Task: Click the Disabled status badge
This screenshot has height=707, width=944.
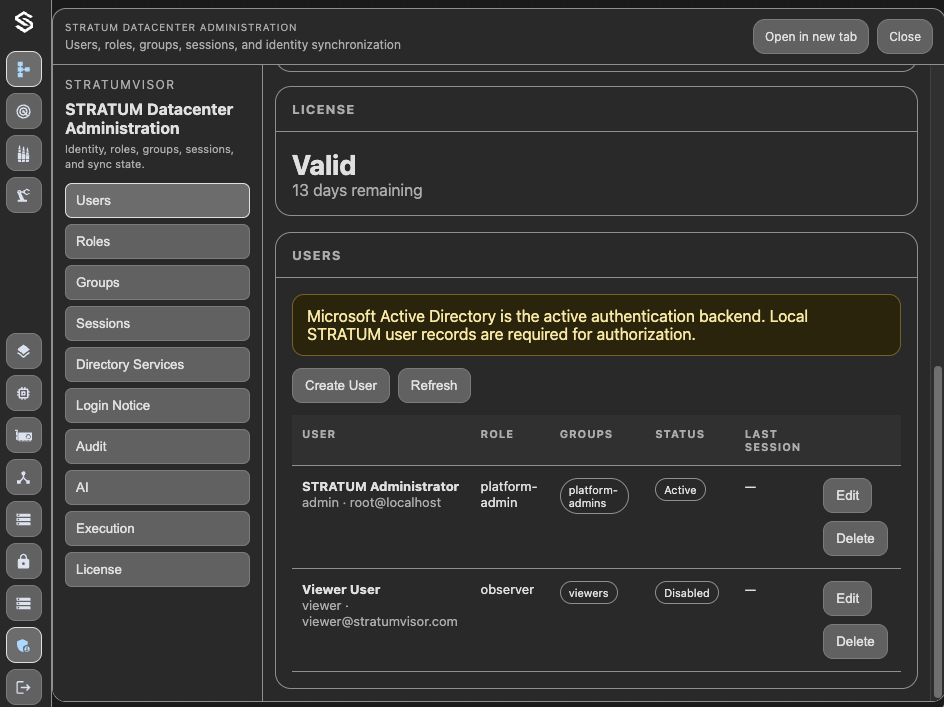Action: [x=686, y=593]
